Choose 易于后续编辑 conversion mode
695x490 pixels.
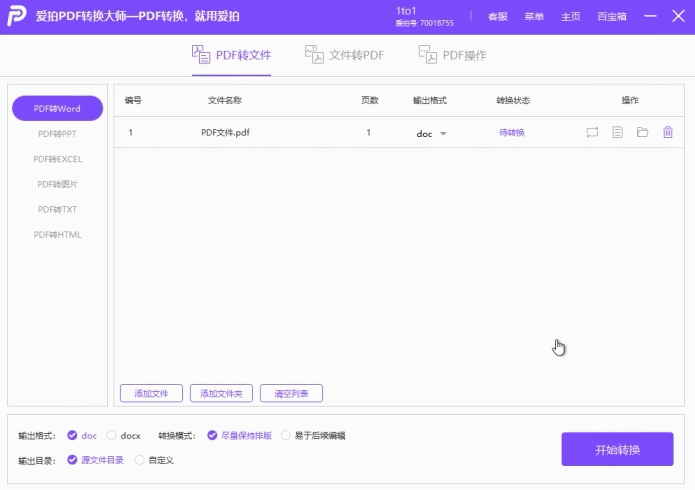pyautogui.click(x=286, y=435)
